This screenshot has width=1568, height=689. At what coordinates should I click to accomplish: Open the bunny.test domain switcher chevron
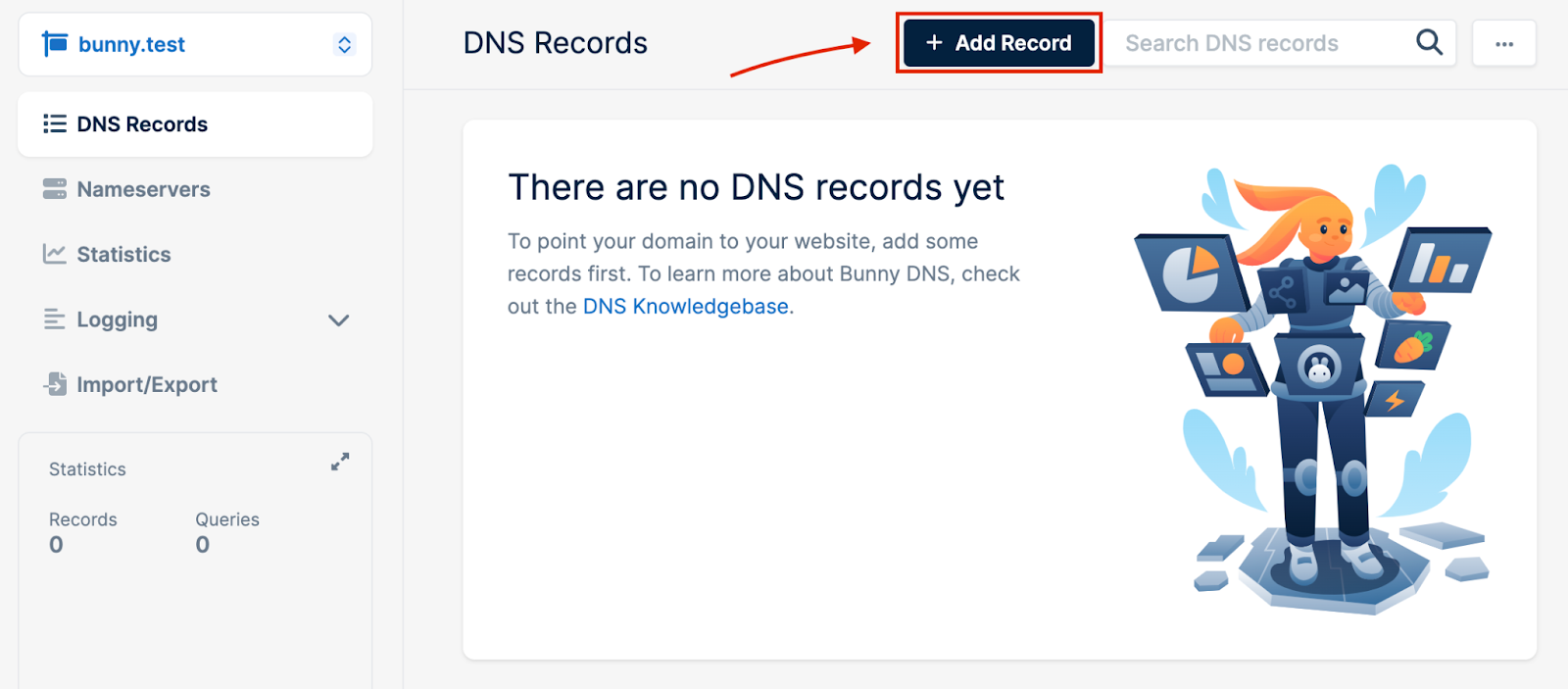click(x=343, y=43)
